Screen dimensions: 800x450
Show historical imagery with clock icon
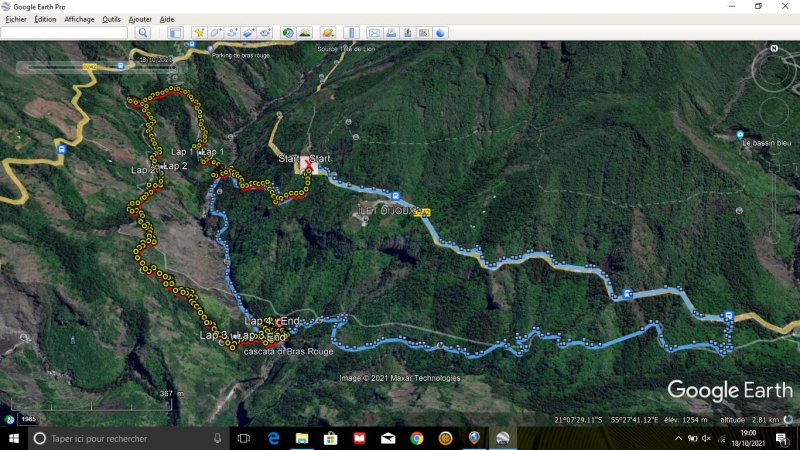click(288, 33)
